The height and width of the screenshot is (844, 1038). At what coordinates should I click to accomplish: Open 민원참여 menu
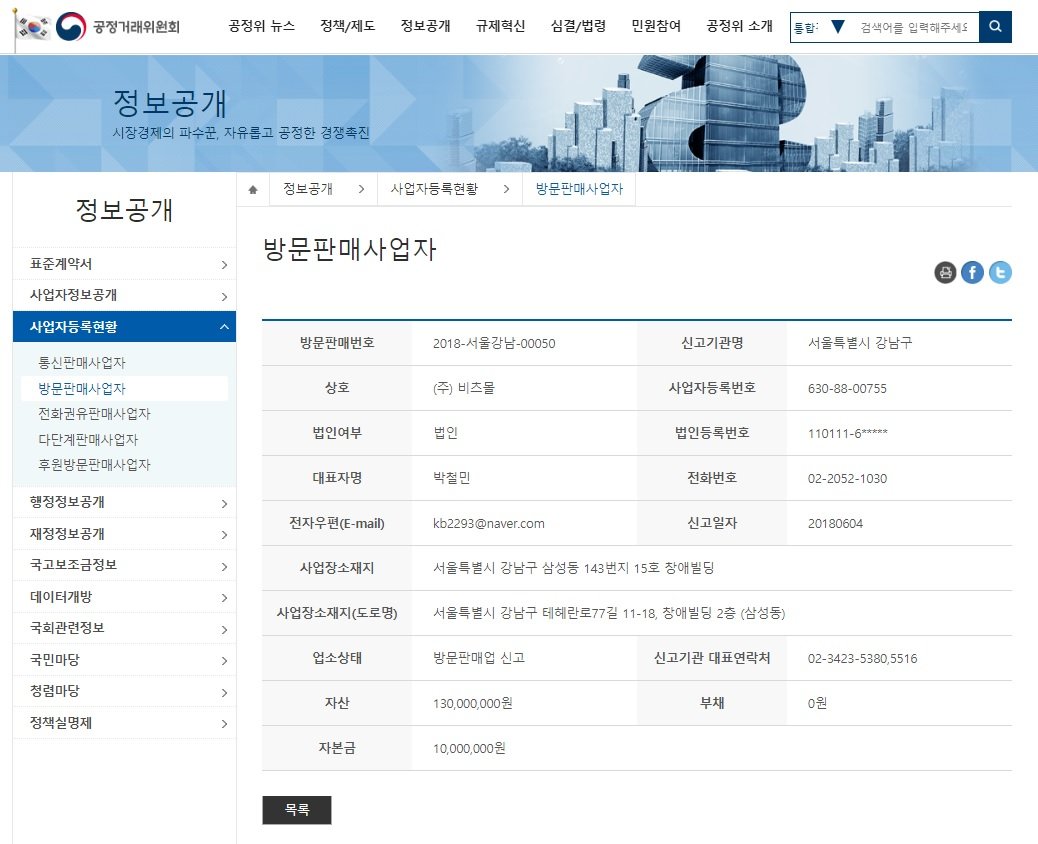(x=656, y=26)
